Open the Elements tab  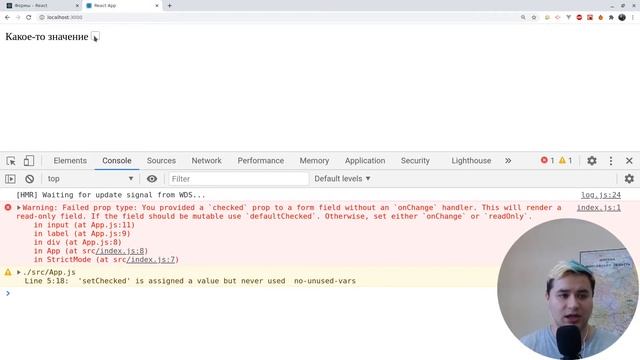[x=70, y=161]
